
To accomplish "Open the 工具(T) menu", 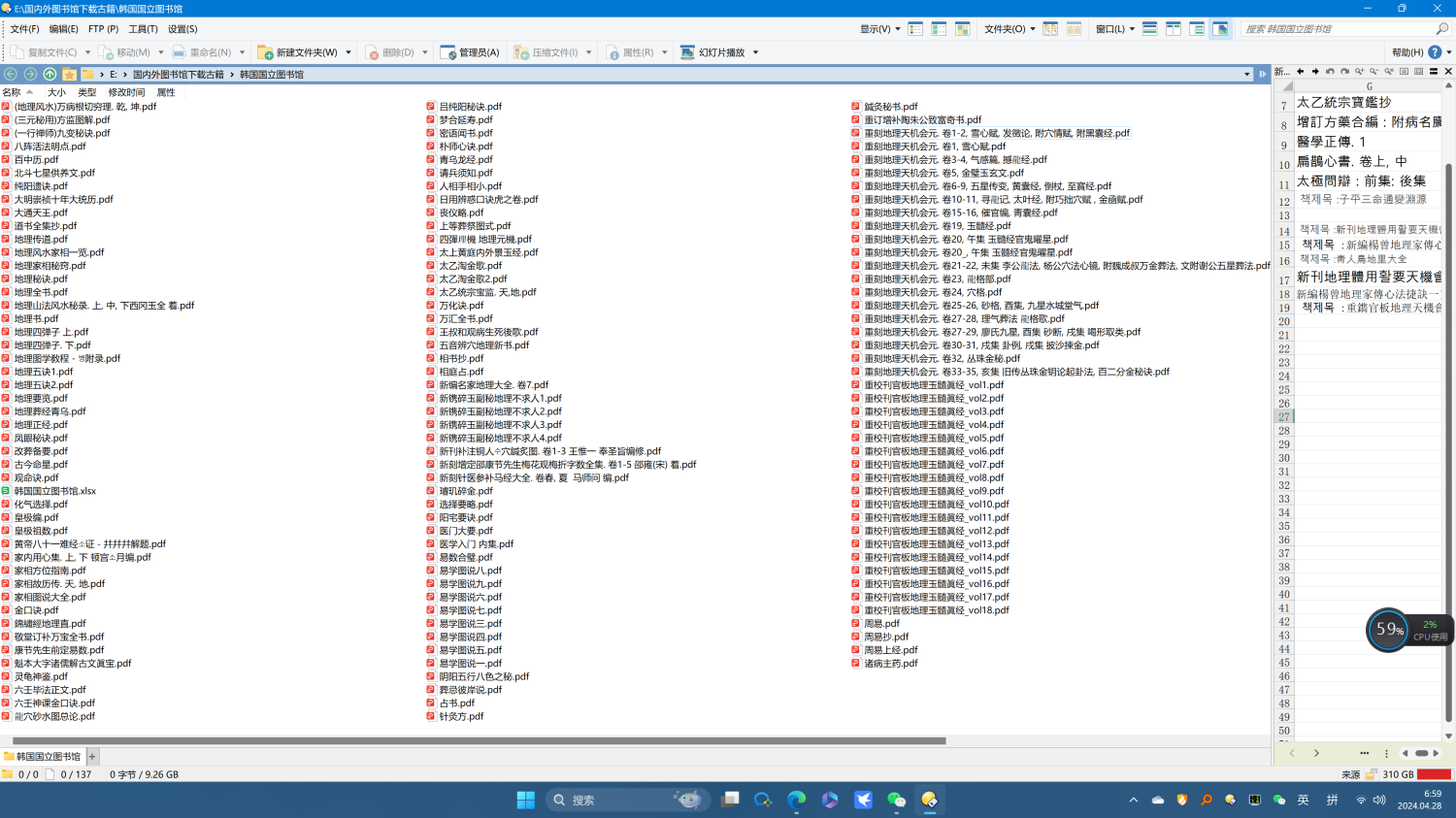I will click(143, 29).
